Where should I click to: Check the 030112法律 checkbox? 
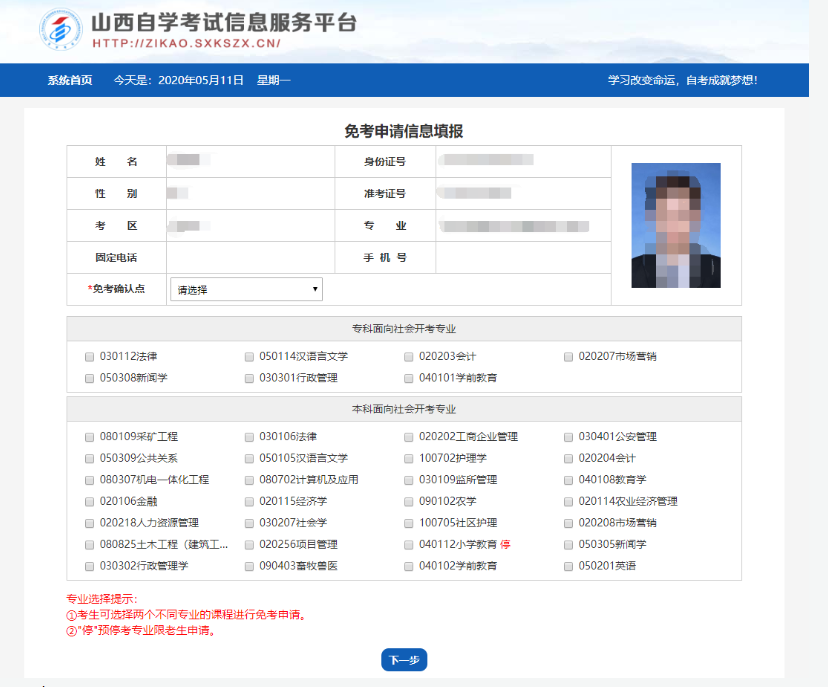click(89, 357)
